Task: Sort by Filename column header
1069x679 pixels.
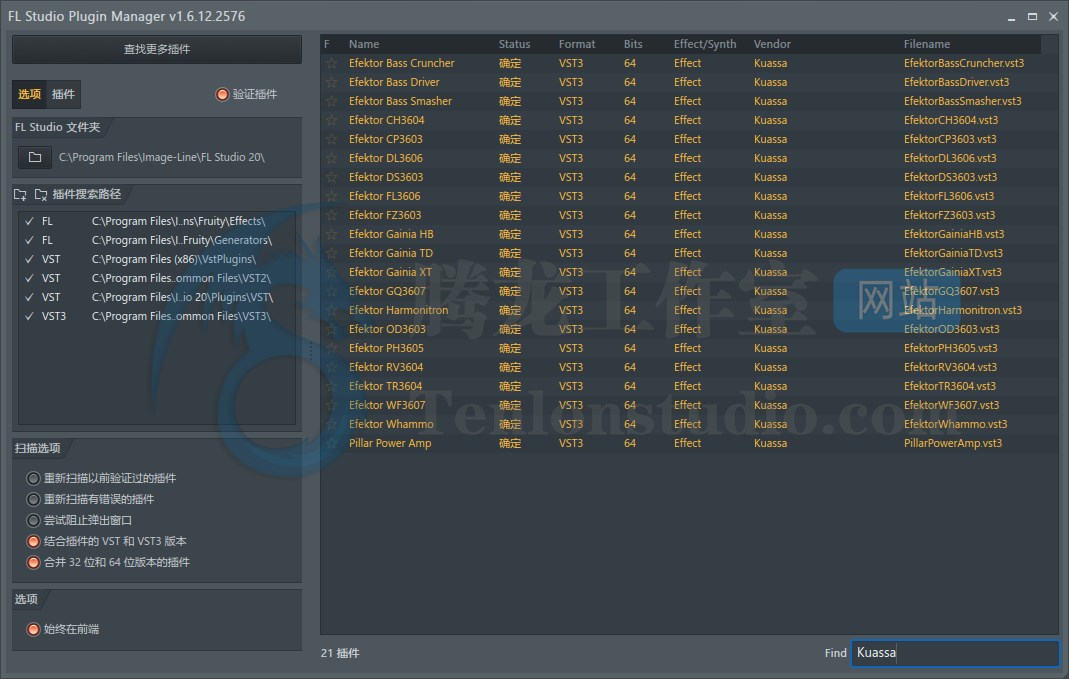Action: click(x=927, y=44)
